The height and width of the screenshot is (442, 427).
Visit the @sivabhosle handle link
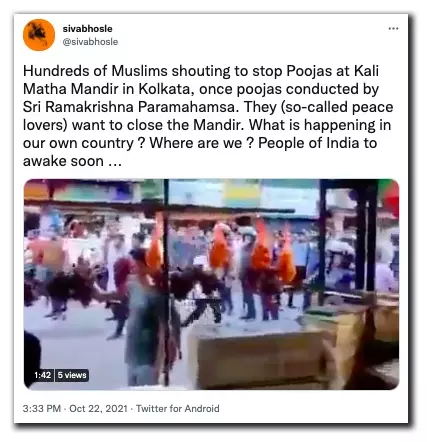pyautogui.click(x=90, y=42)
